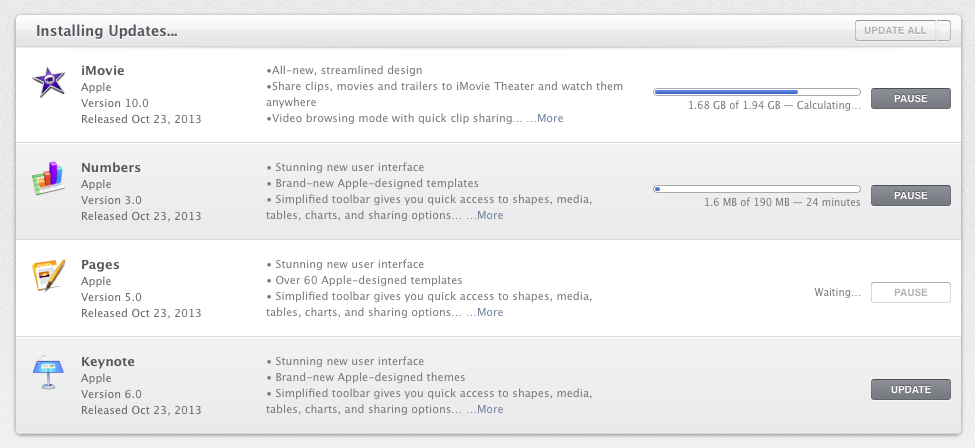Image resolution: width=975 pixels, height=448 pixels.
Task: Click the Update All button
Action: (895, 30)
